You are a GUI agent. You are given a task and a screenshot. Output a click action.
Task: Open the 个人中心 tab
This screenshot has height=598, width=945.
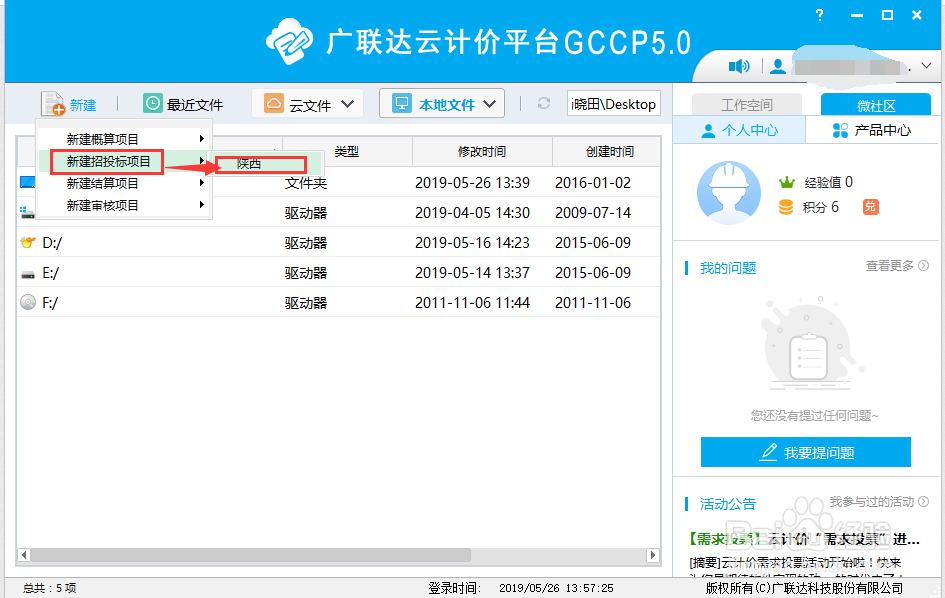tap(739, 130)
